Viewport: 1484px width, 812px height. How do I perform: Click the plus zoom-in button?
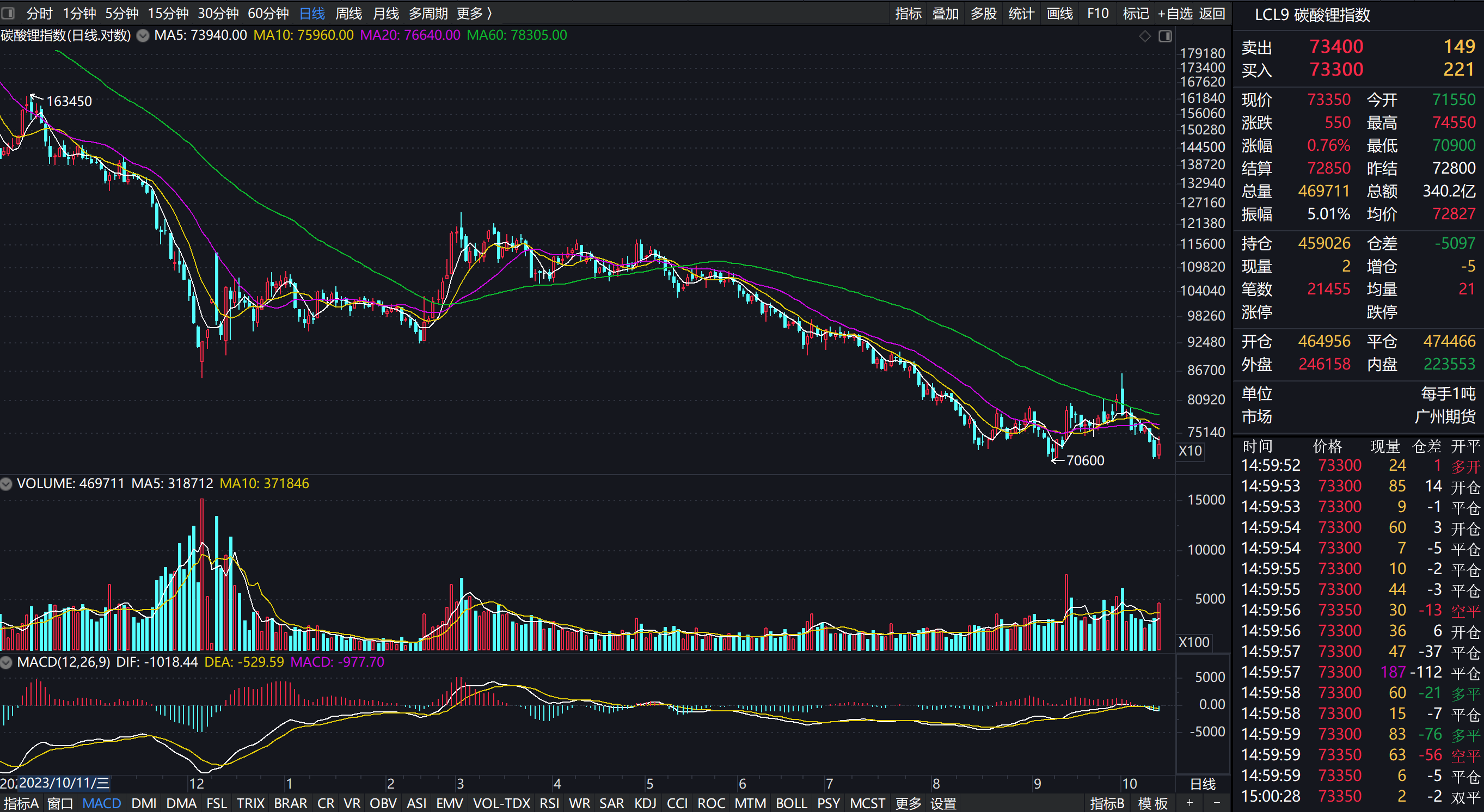point(1189,803)
